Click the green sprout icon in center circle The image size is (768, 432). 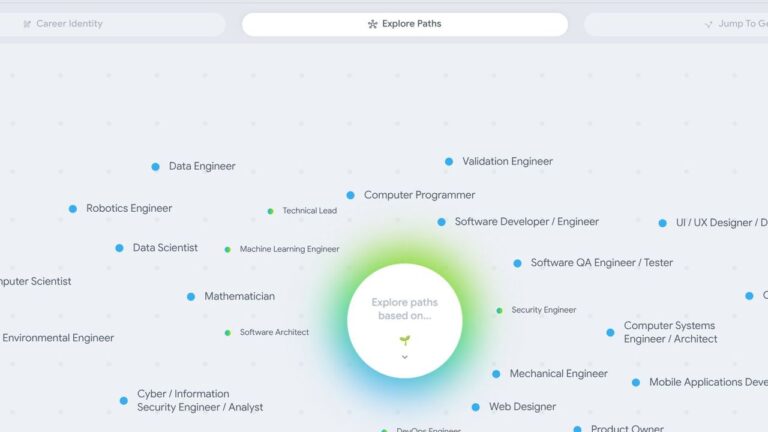click(x=405, y=340)
